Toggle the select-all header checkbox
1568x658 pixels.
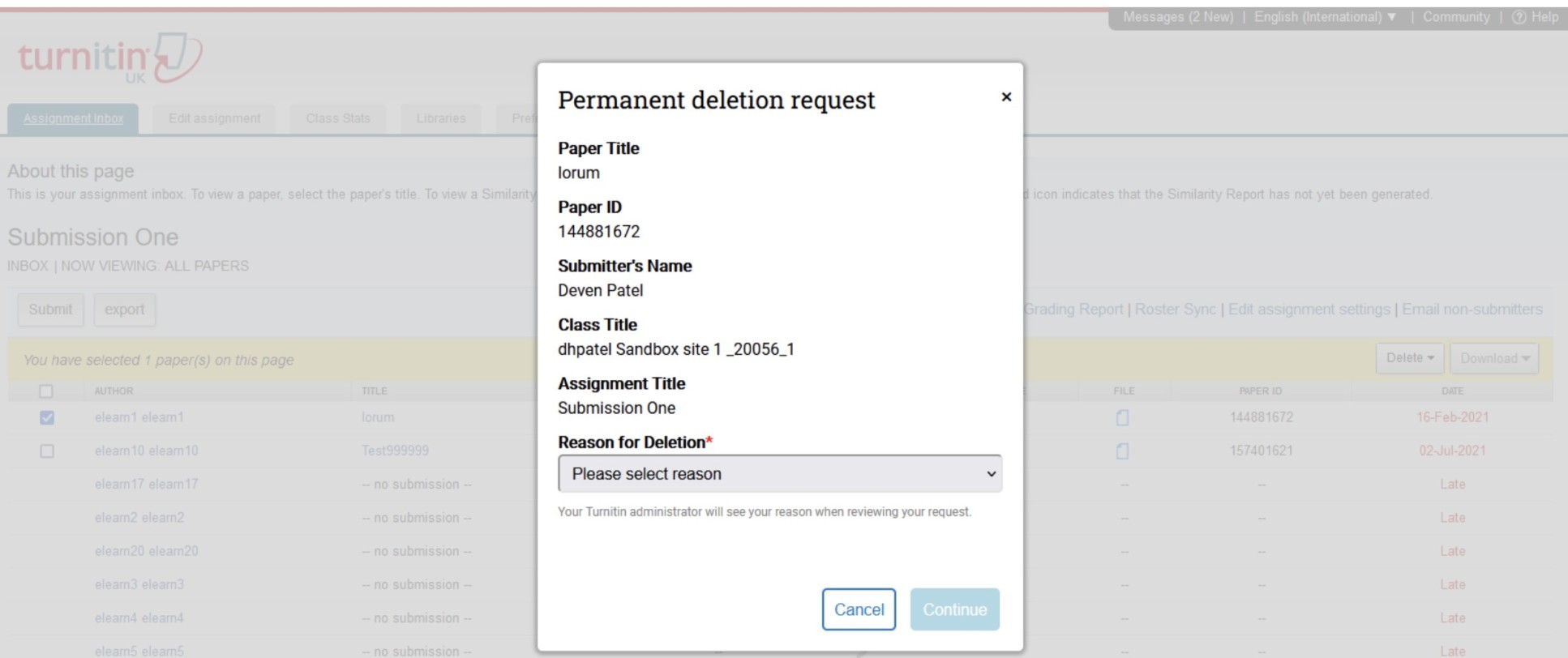click(46, 391)
